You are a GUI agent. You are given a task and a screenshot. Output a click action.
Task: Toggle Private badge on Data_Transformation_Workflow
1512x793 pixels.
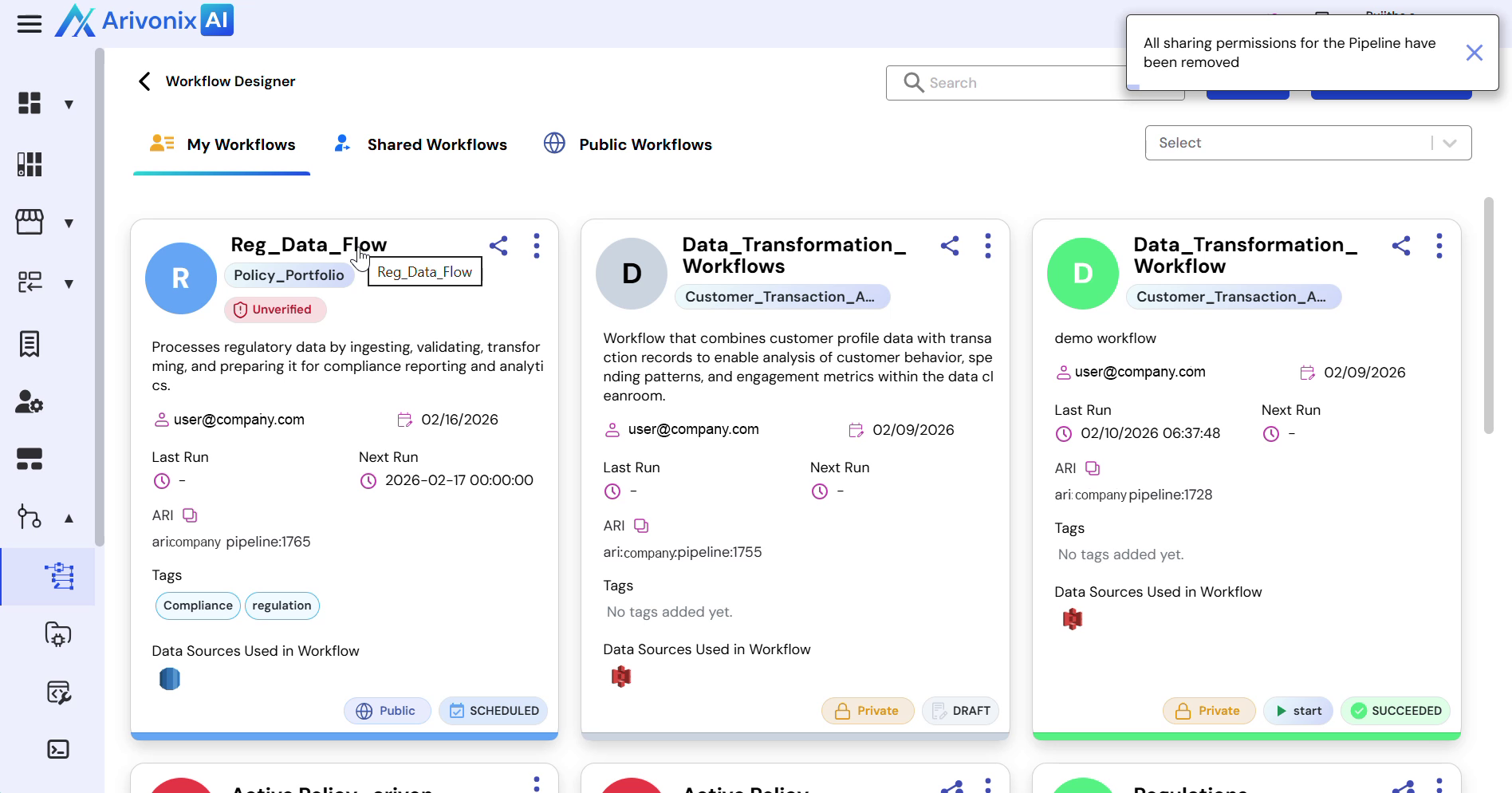click(1208, 711)
